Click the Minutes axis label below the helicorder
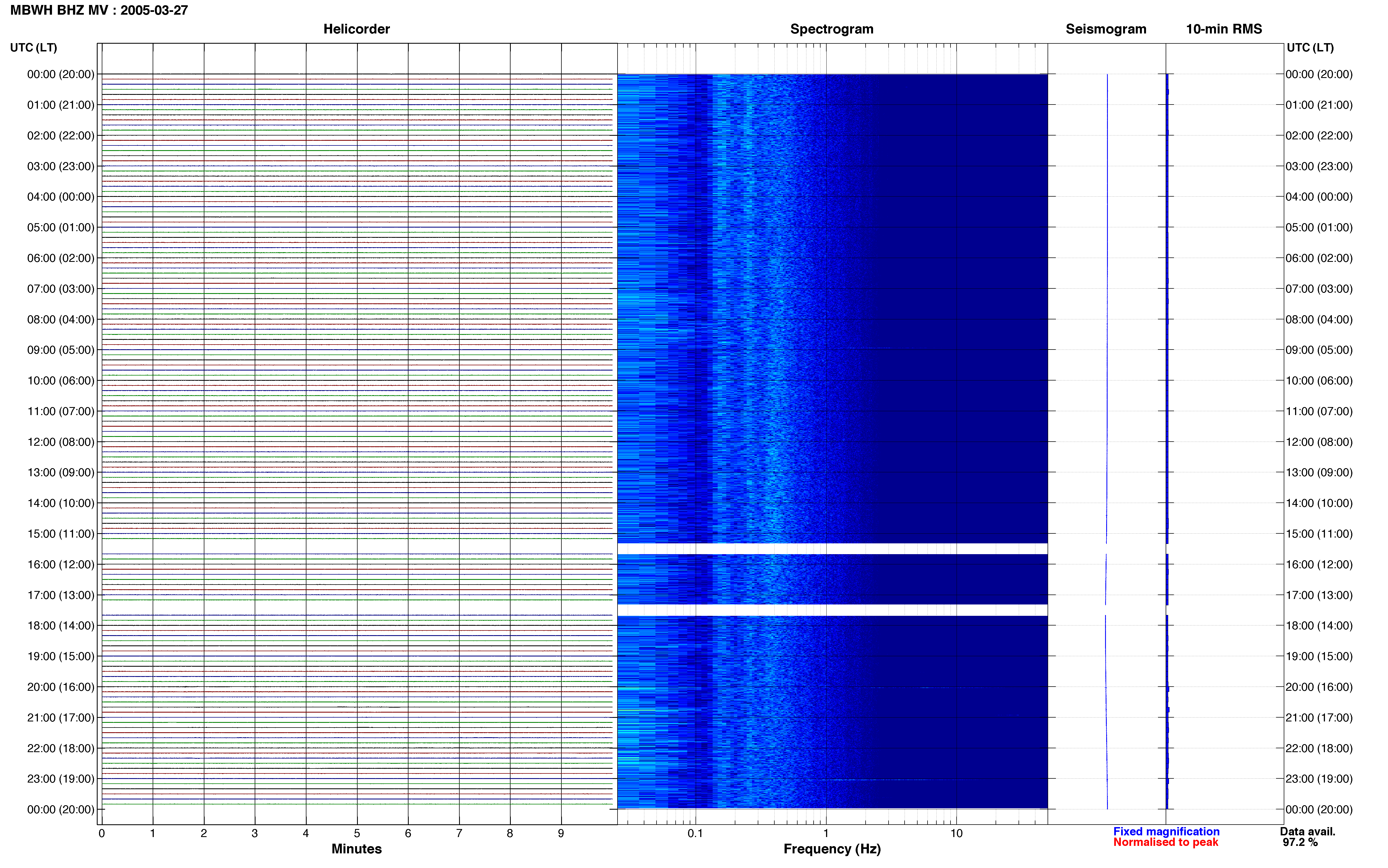Image resolution: width=1388 pixels, height=868 pixels. (356, 848)
